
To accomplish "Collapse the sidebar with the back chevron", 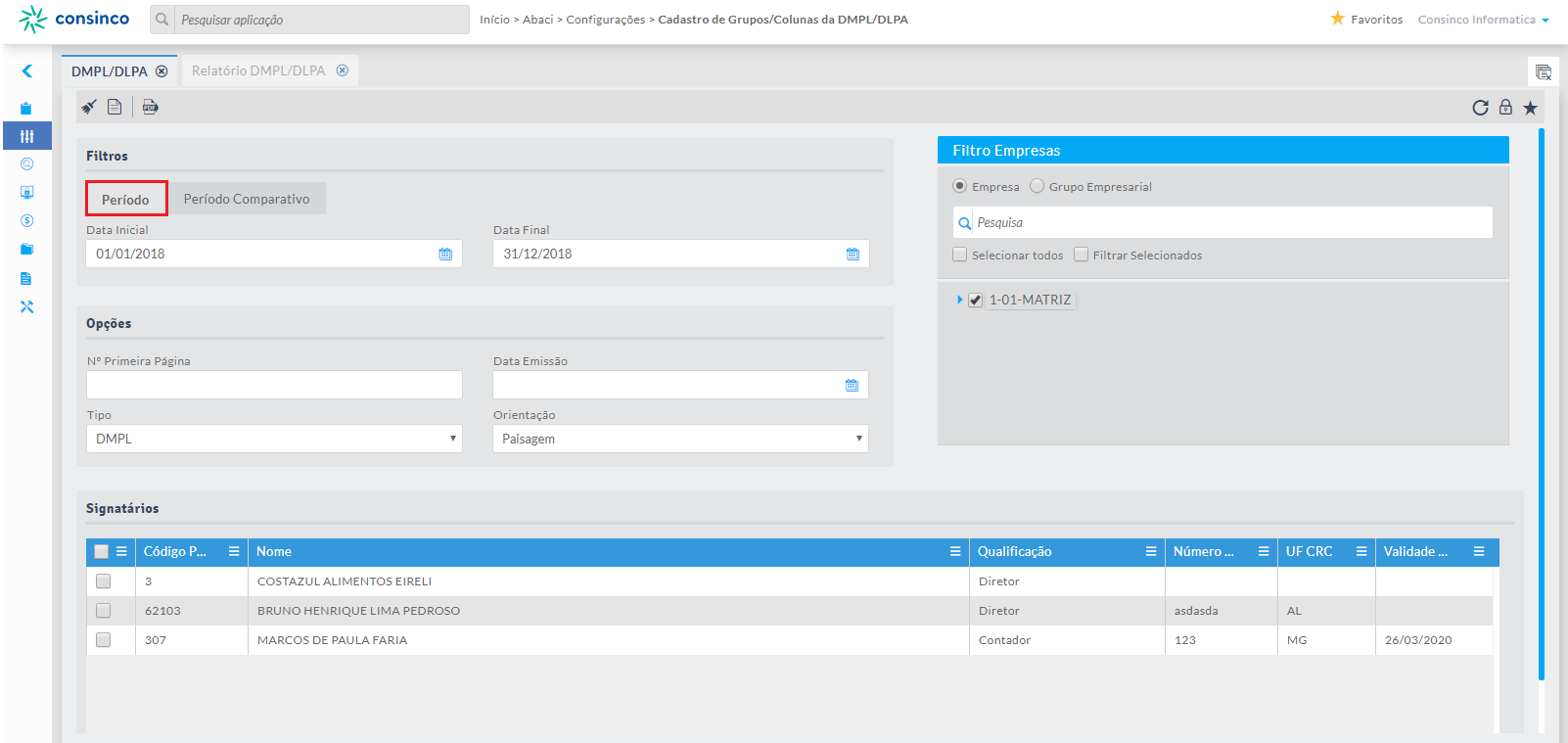I will 27,70.
